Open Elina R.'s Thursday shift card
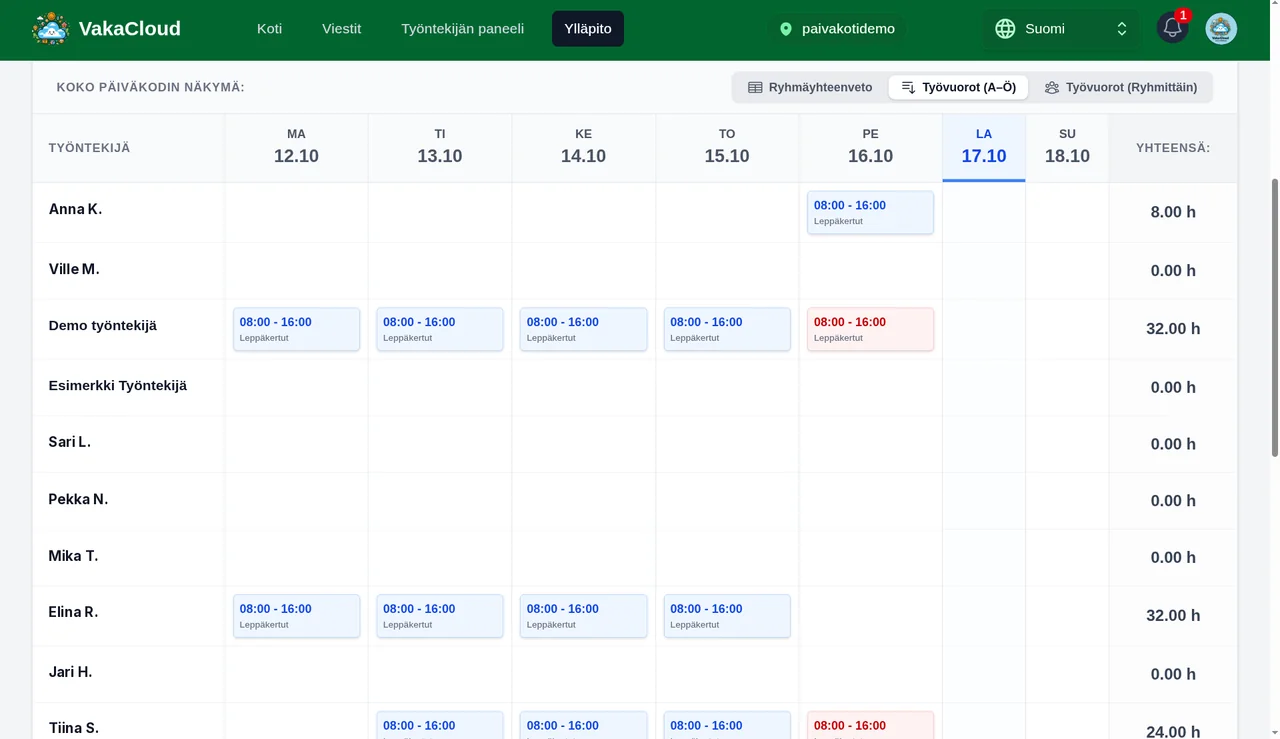This screenshot has width=1280, height=739. click(727, 616)
